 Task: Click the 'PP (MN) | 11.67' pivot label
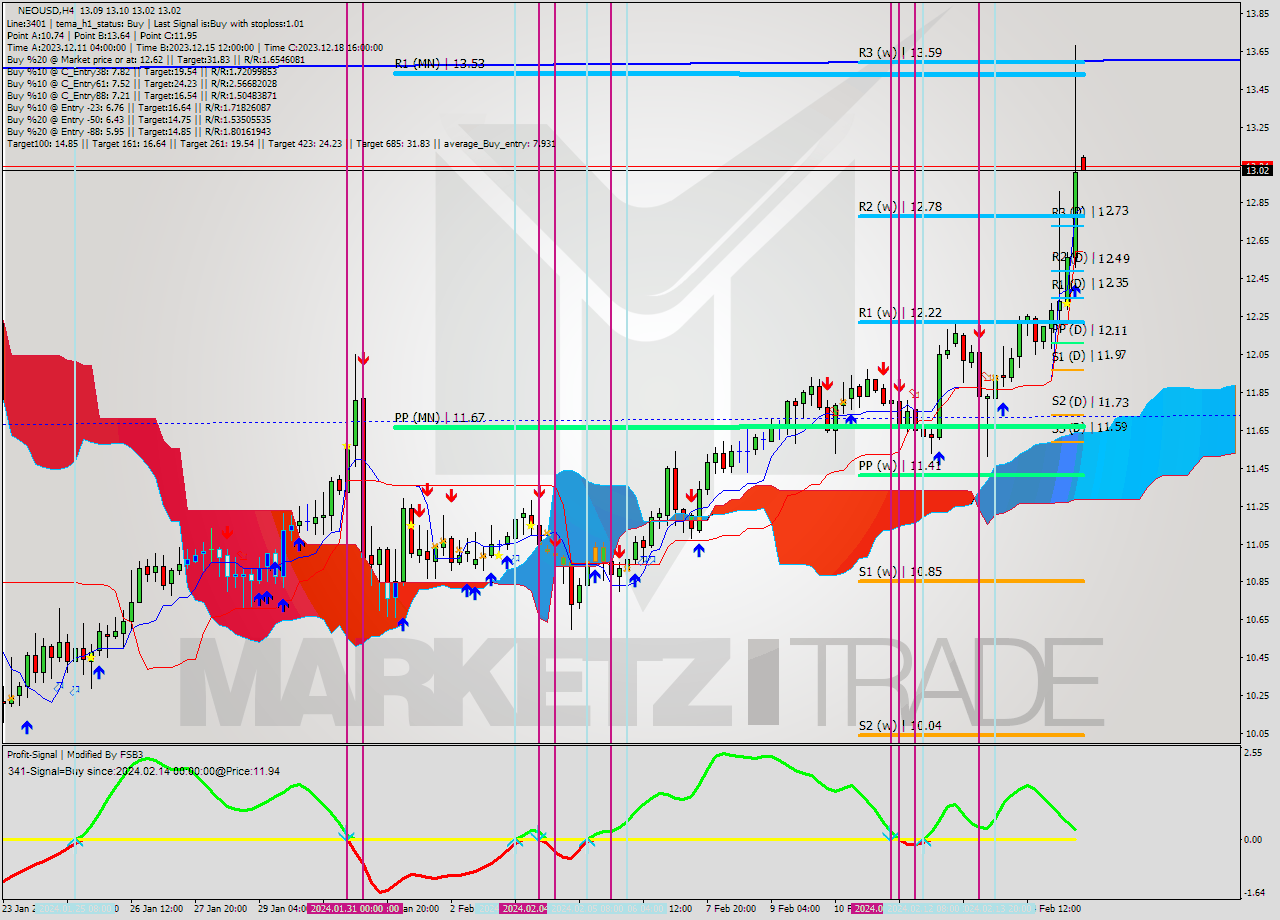coord(439,417)
